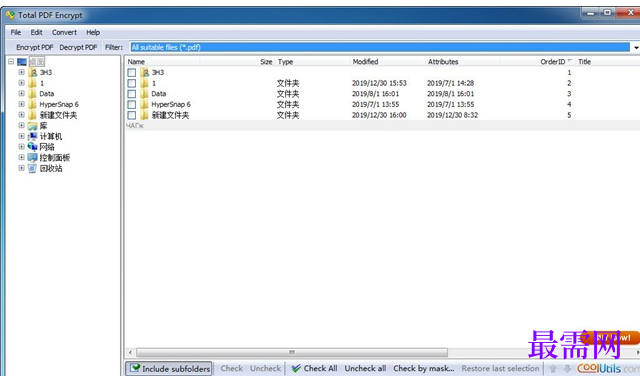Screen dimensions: 640x376
Task: Expand the '1' folder tree node
Action: [22, 83]
